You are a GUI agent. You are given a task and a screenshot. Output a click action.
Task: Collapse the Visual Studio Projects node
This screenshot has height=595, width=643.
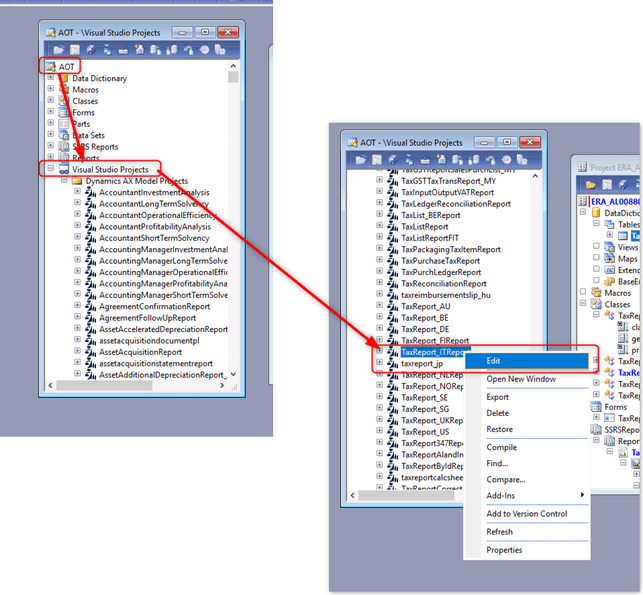51,170
